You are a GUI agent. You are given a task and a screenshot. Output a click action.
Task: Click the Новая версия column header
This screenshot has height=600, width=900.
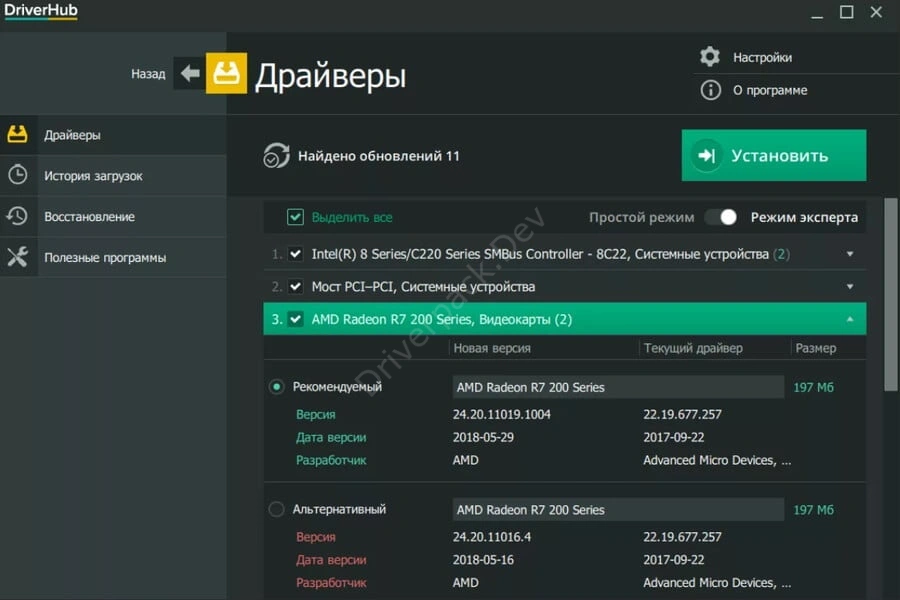492,348
